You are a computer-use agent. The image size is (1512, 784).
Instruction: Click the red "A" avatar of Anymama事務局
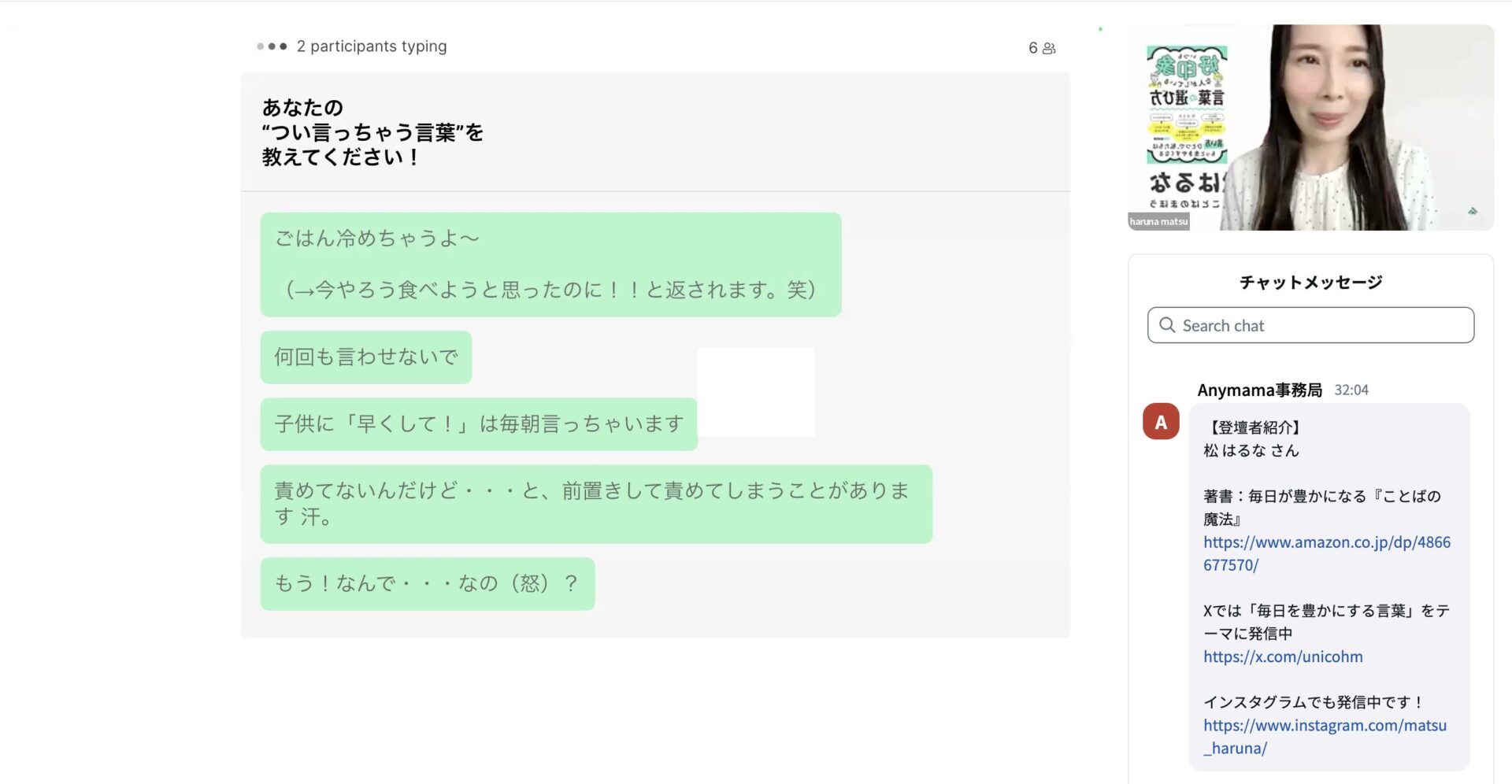[1160, 422]
